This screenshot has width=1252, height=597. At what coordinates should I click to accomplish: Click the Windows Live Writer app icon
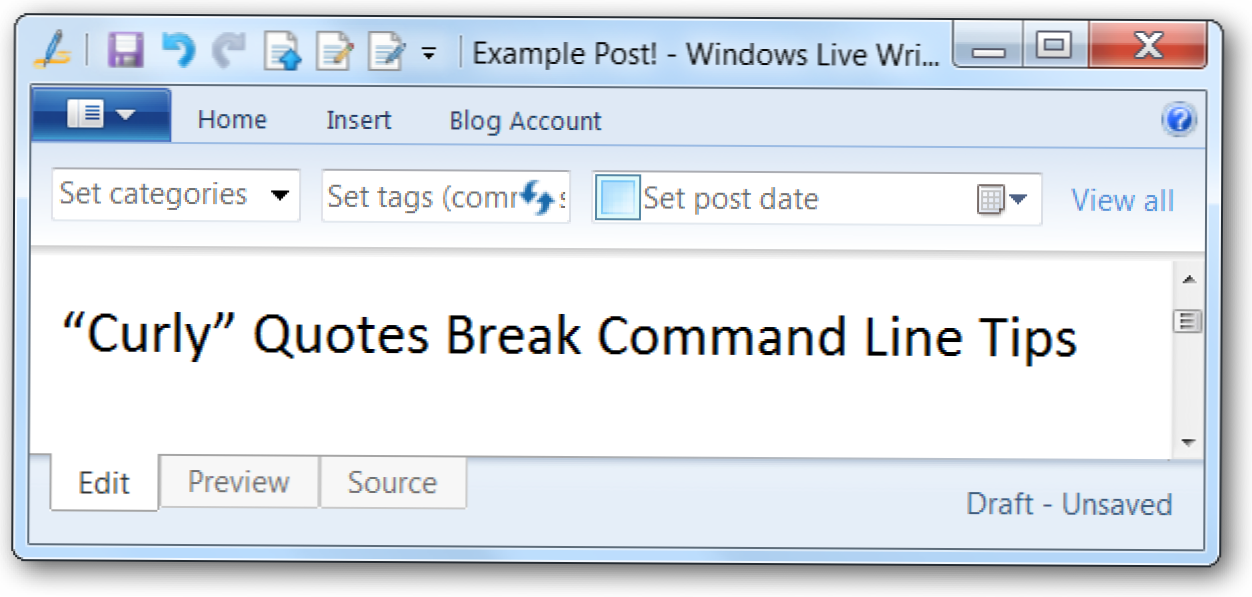point(50,50)
